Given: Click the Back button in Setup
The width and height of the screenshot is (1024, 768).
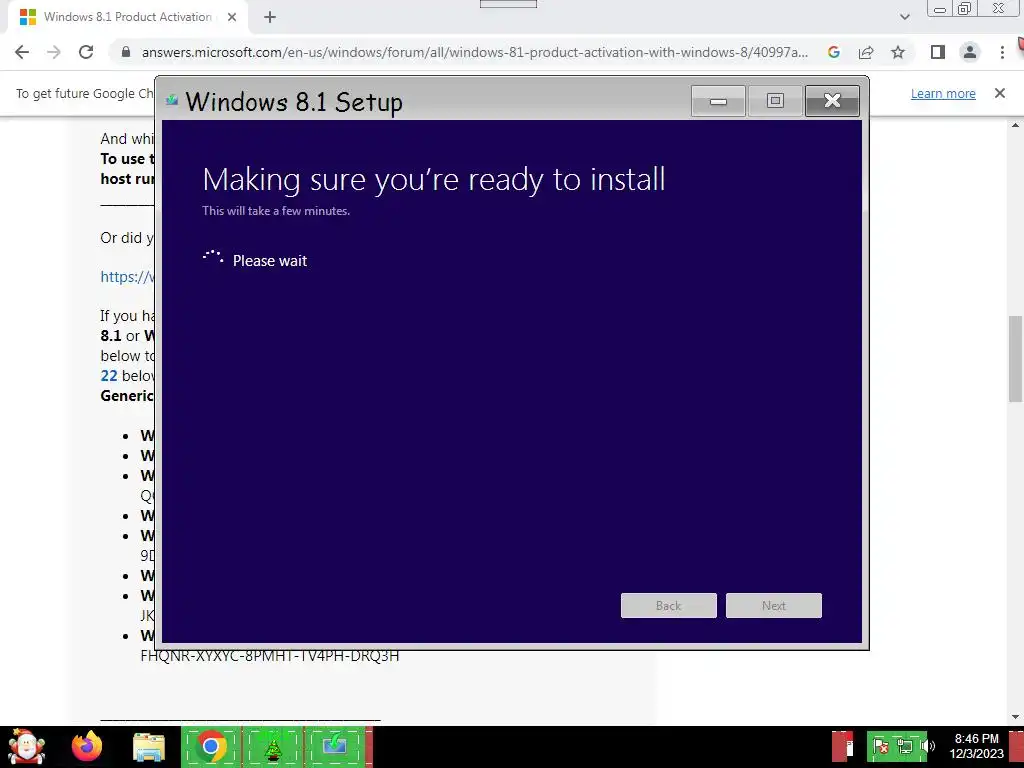Looking at the screenshot, I should pos(669,605).
